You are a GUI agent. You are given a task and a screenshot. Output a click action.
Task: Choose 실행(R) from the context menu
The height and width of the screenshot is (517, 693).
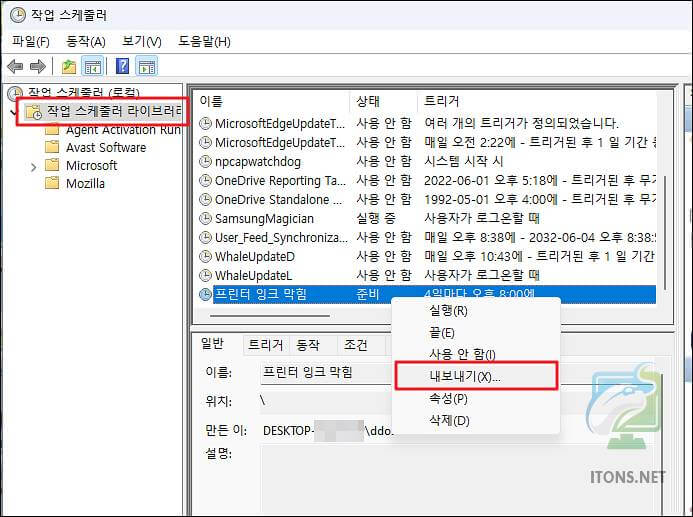coord(476,311)
